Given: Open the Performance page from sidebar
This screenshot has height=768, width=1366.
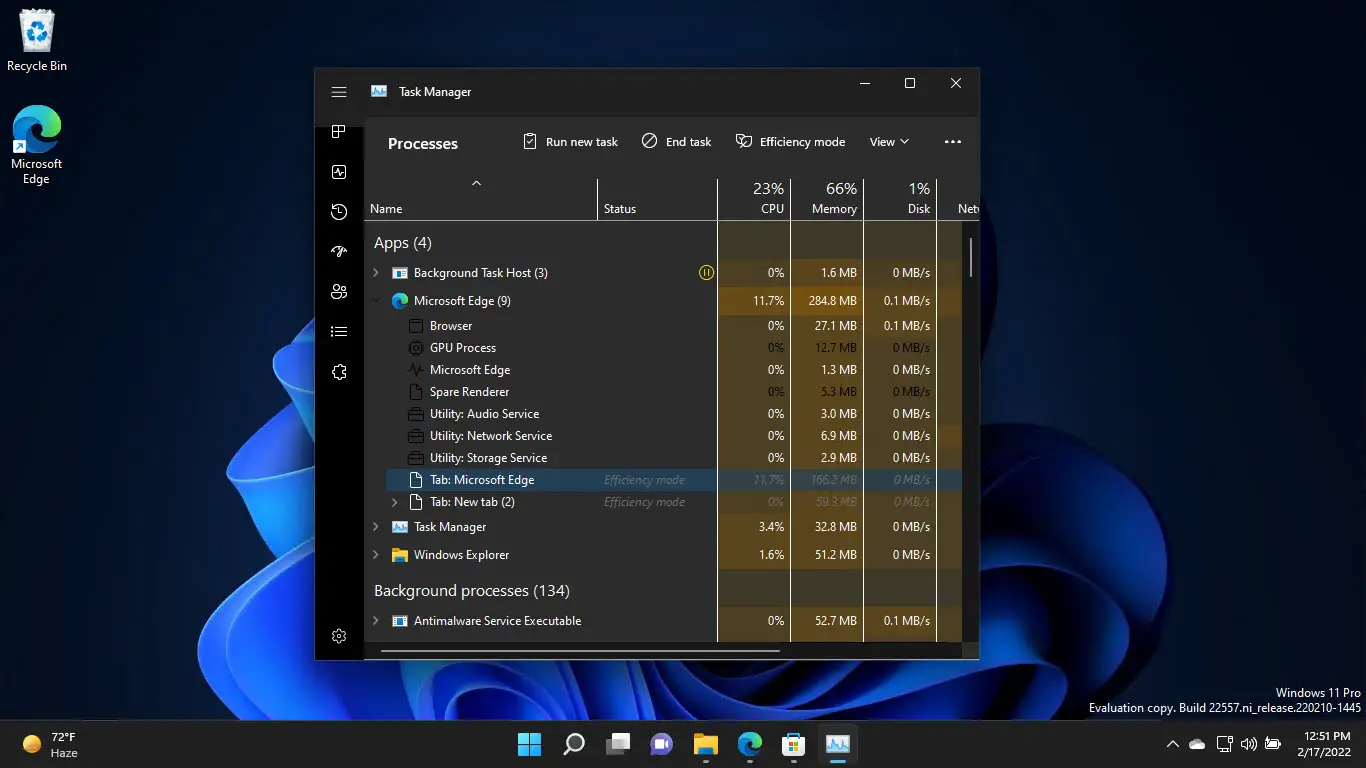Looking at the screenshot, I should 339,172.
